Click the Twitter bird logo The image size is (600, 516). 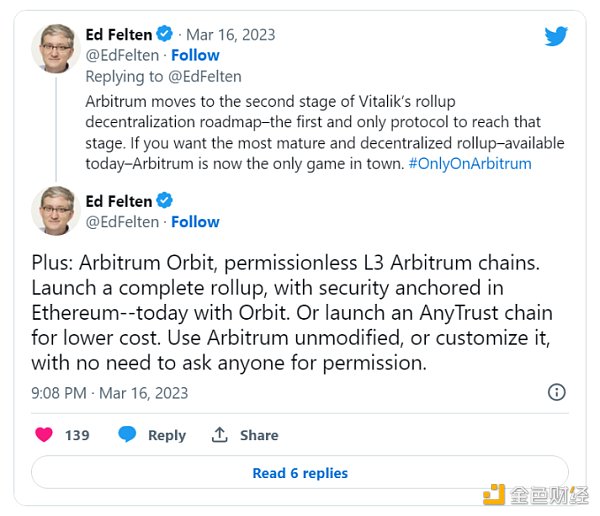coord(556,36)
